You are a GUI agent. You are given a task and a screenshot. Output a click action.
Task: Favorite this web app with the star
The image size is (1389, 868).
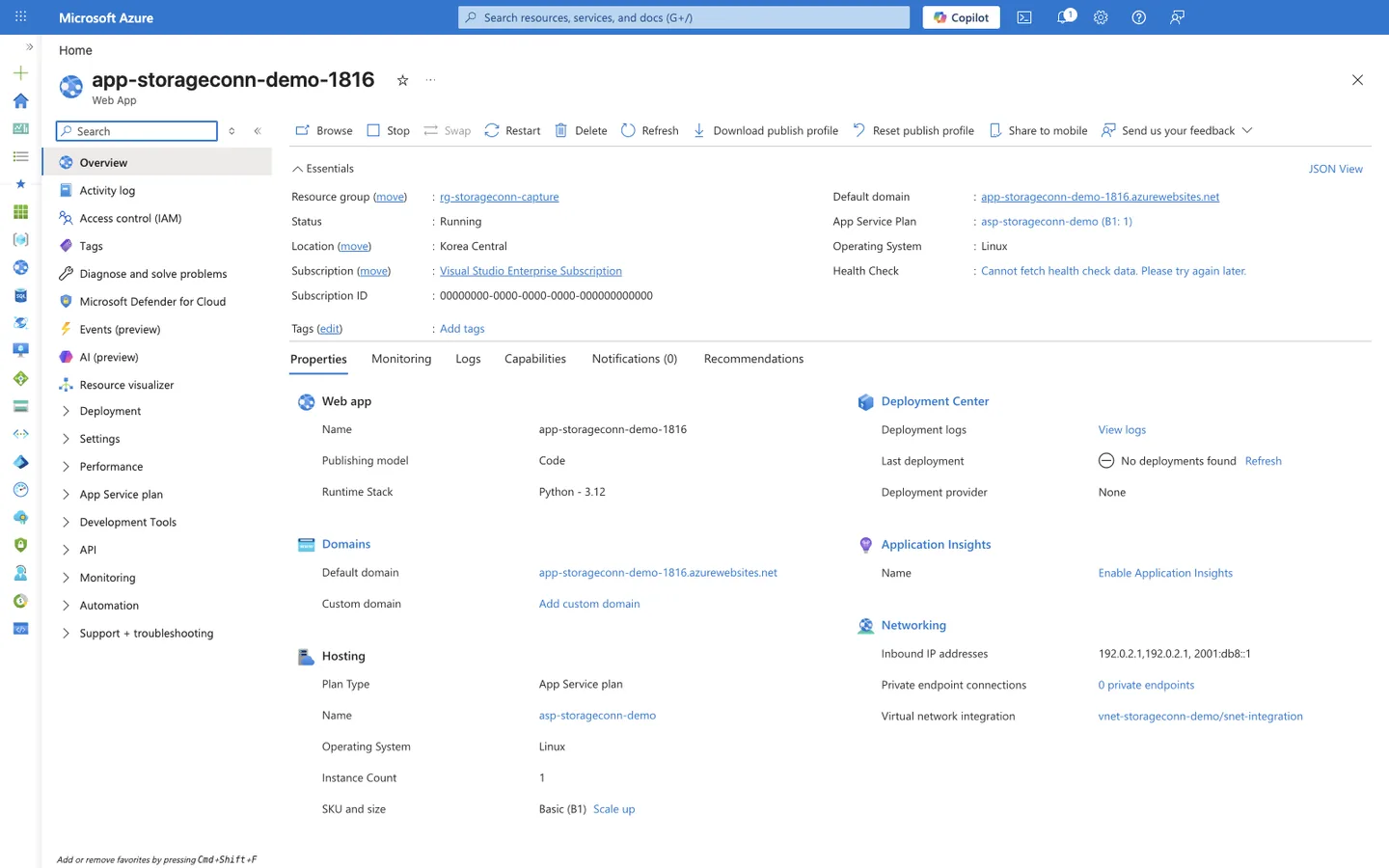[402, 80]
